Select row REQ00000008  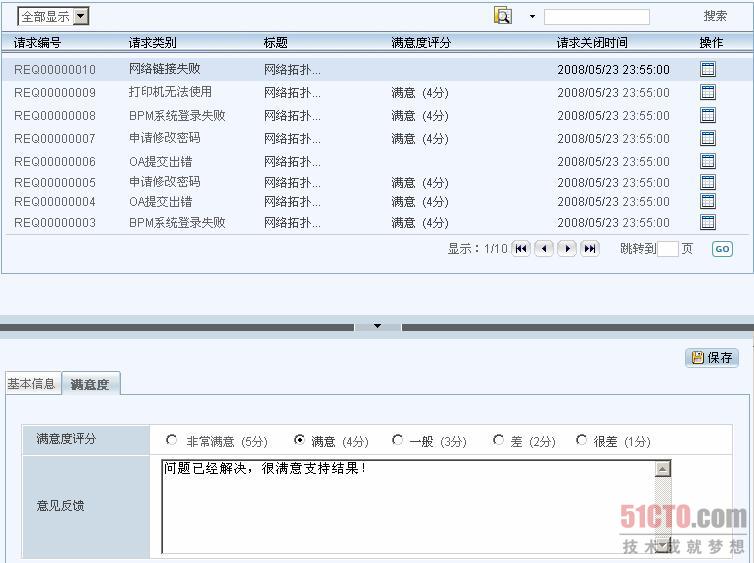(377, 115)
